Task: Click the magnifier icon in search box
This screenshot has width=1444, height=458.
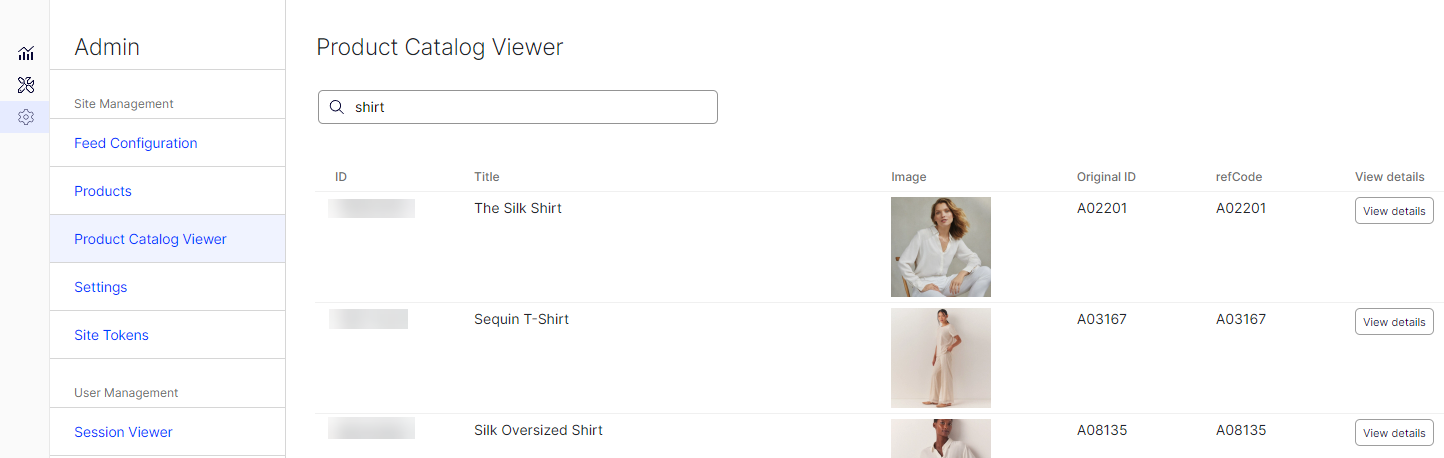Action: click(337, 107)
